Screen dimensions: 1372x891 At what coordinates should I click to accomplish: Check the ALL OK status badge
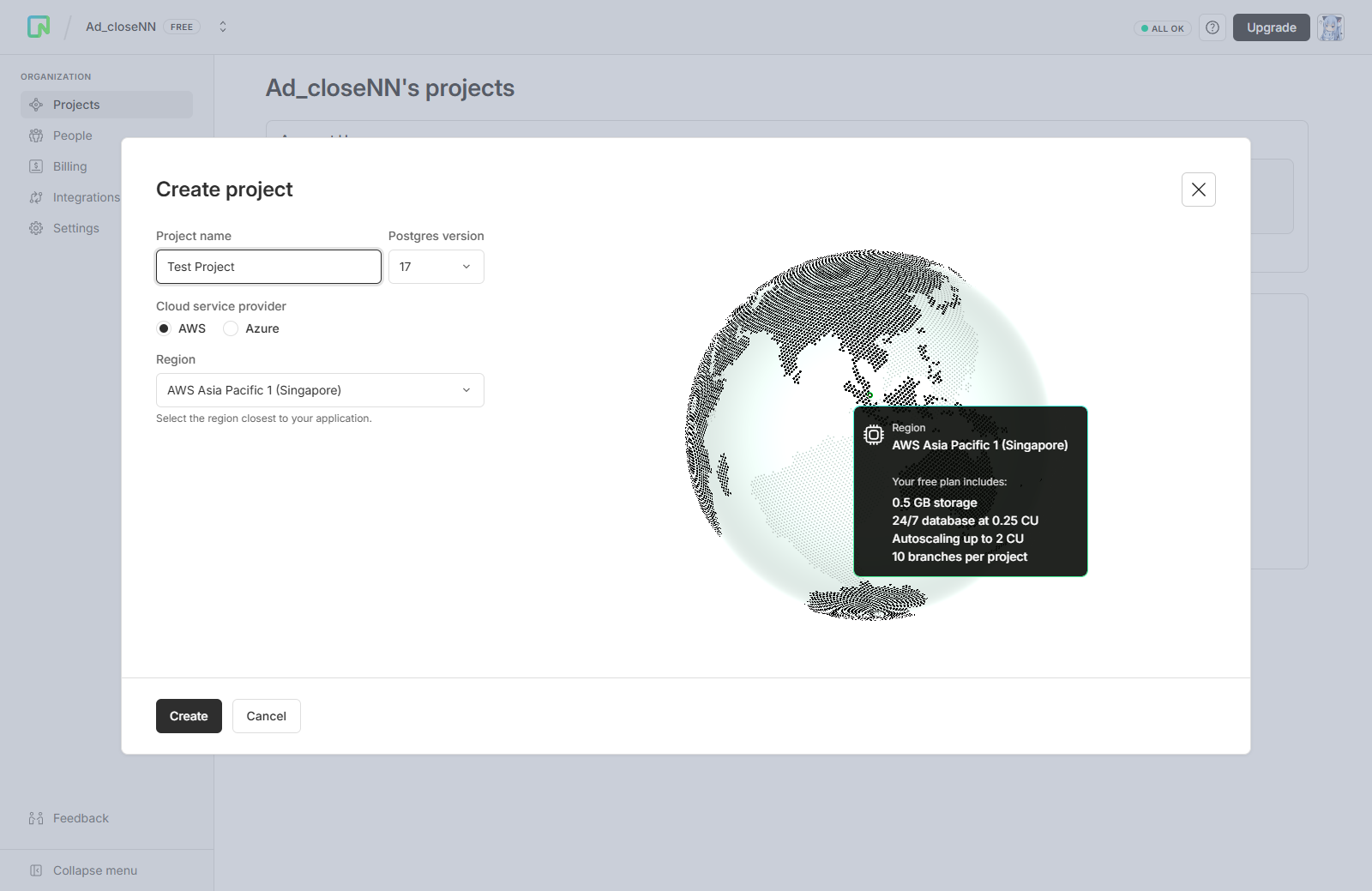1163,28
